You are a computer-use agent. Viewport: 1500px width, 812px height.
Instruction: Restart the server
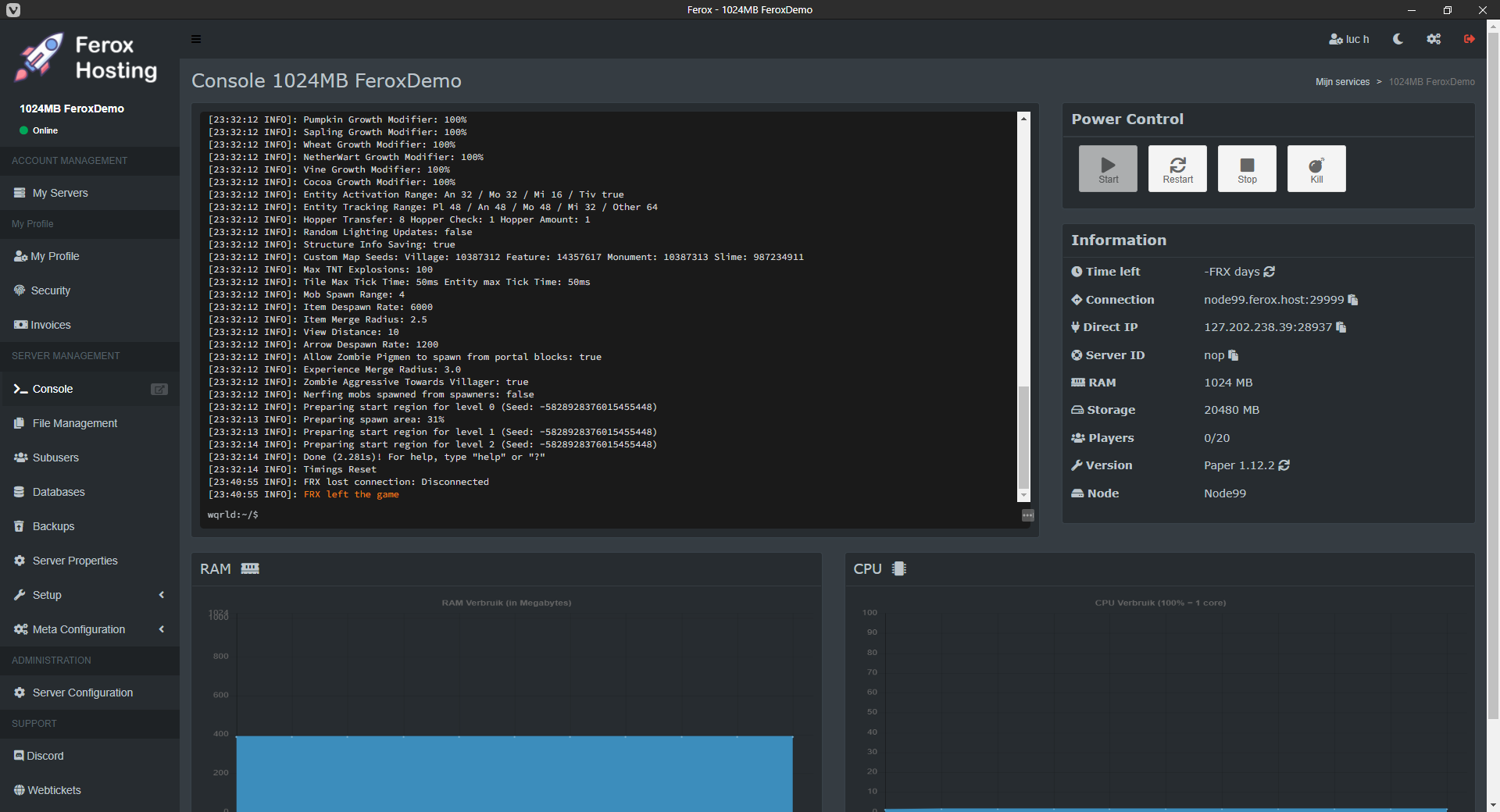click(1177, 169)
